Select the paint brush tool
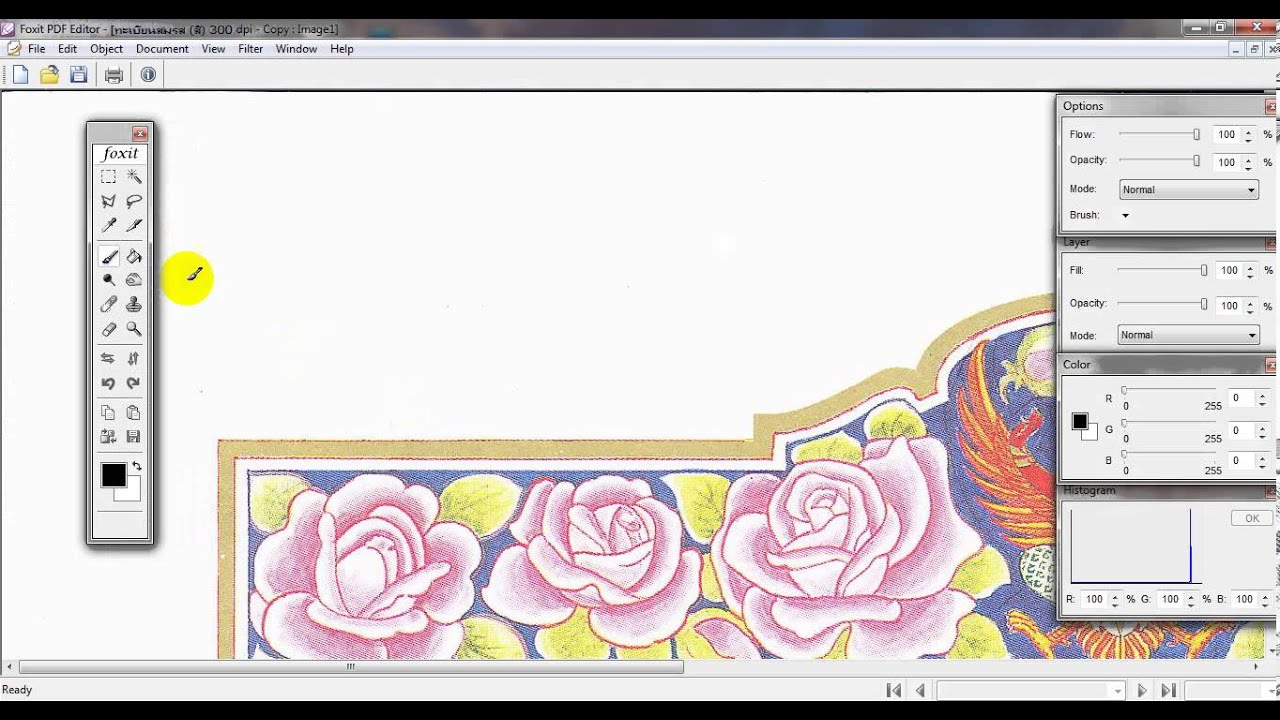This screenshot has height=720, width=1280. tap(108, 256)
